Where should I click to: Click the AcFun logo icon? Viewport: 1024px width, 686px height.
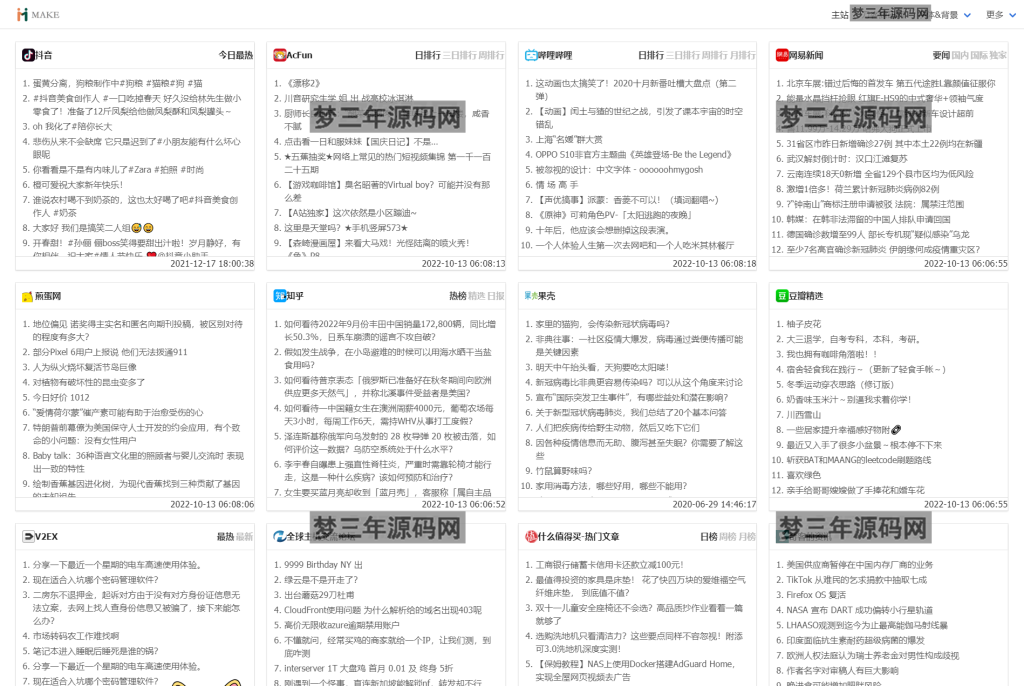[x=280, y=55]
